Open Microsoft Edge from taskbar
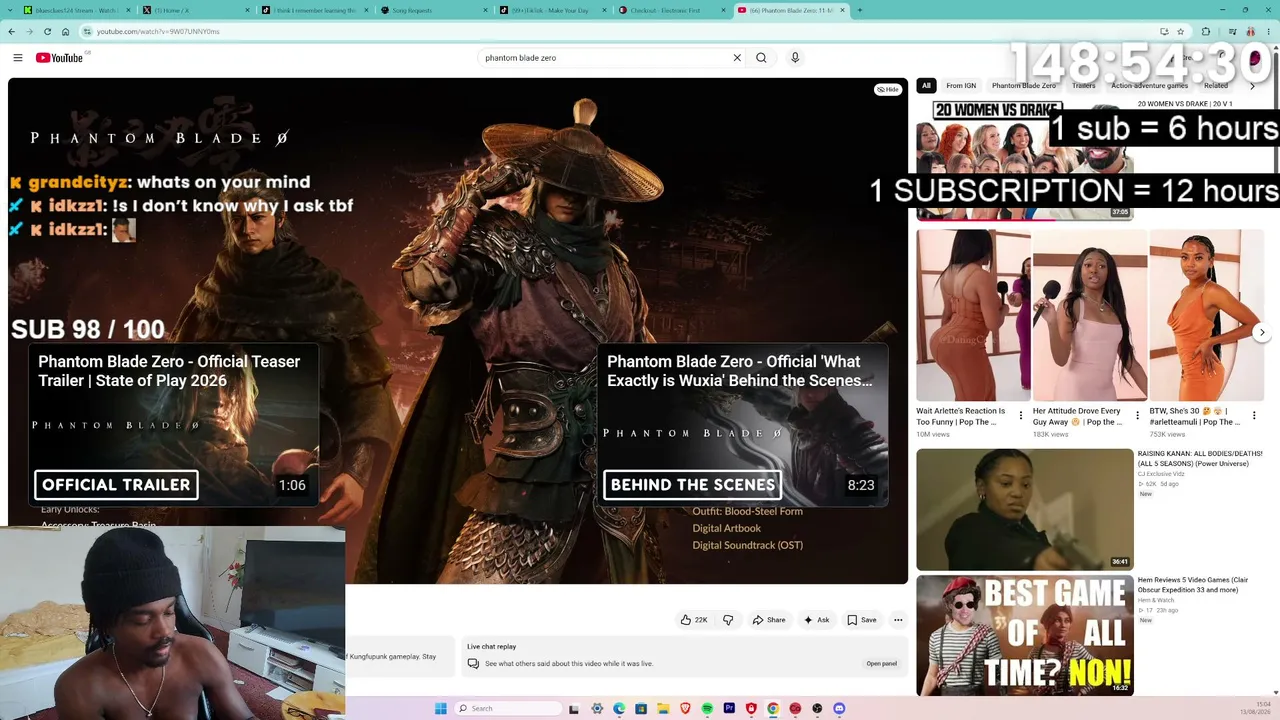This screenshot has height=720, width=1280. click(x=619, y=708)
